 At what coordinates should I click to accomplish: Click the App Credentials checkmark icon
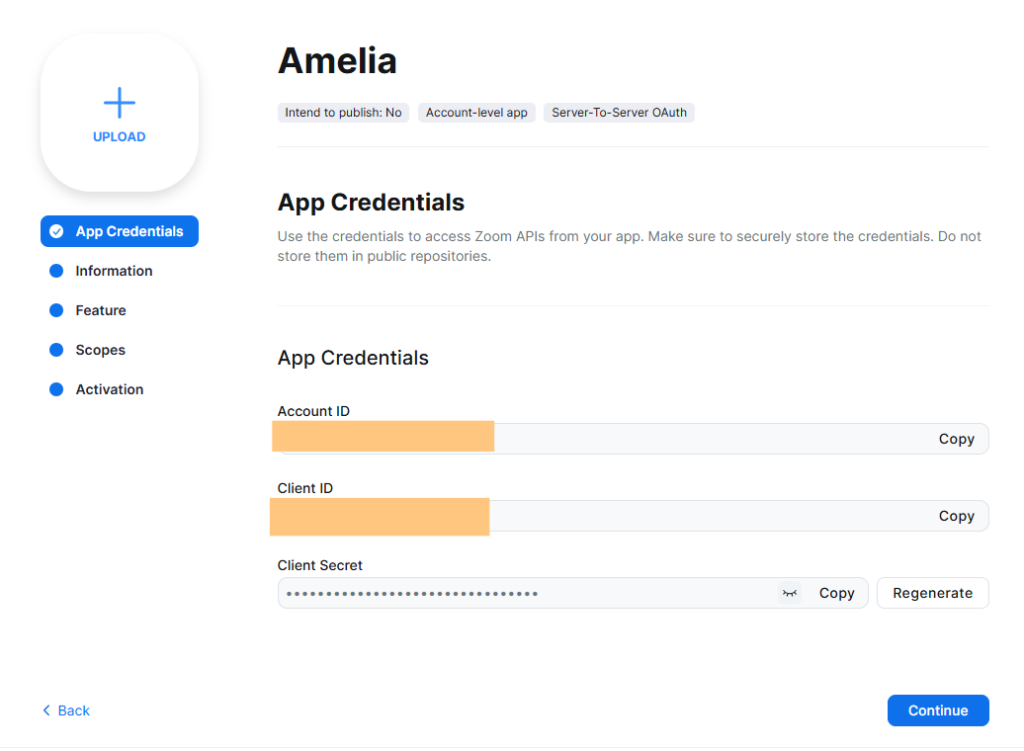point(57,231)
